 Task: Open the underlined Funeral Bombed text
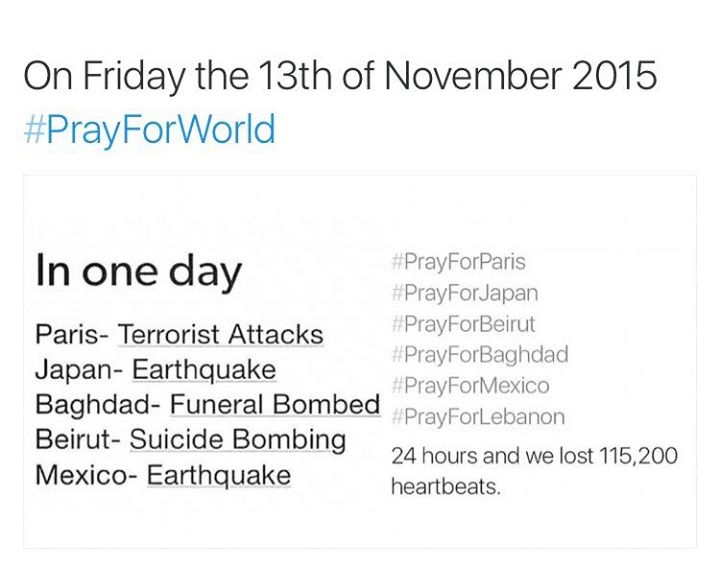pos(275,405)
